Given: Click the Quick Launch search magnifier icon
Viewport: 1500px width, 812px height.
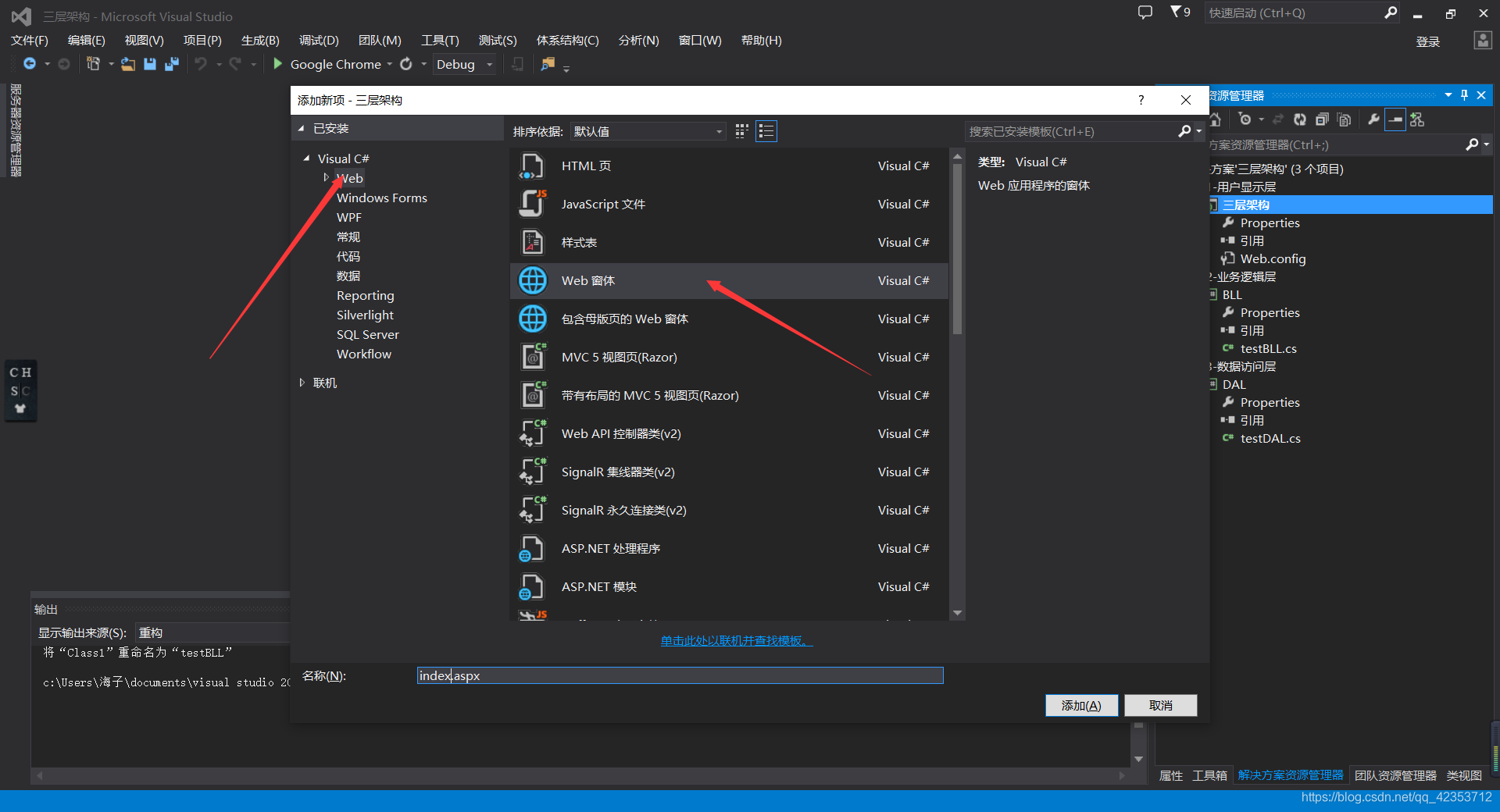Looking at the screenshot, I should coord(1391,12).
